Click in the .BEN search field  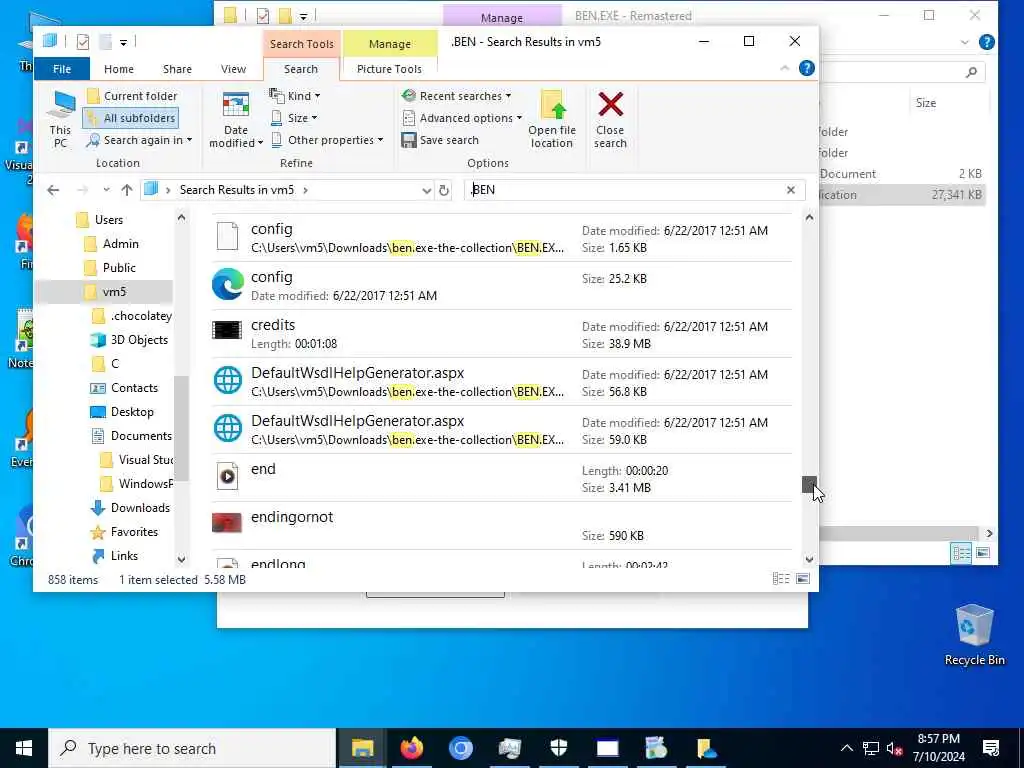point(626,190)
